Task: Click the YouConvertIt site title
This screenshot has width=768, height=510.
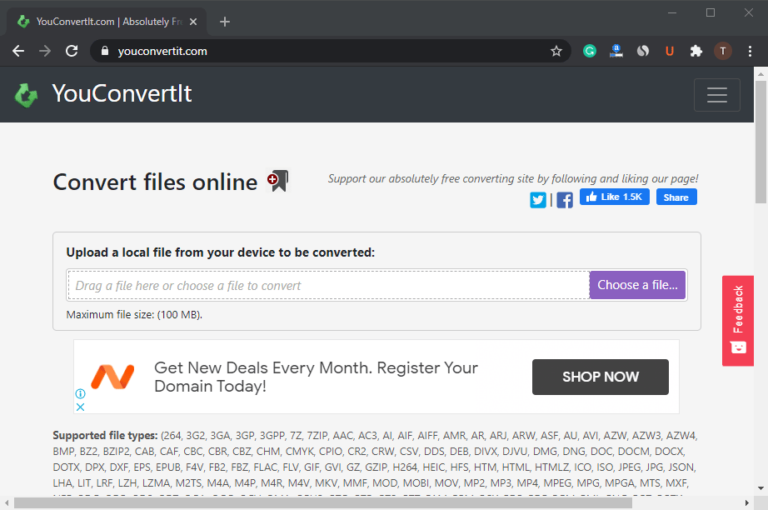Action: [122, 94]
